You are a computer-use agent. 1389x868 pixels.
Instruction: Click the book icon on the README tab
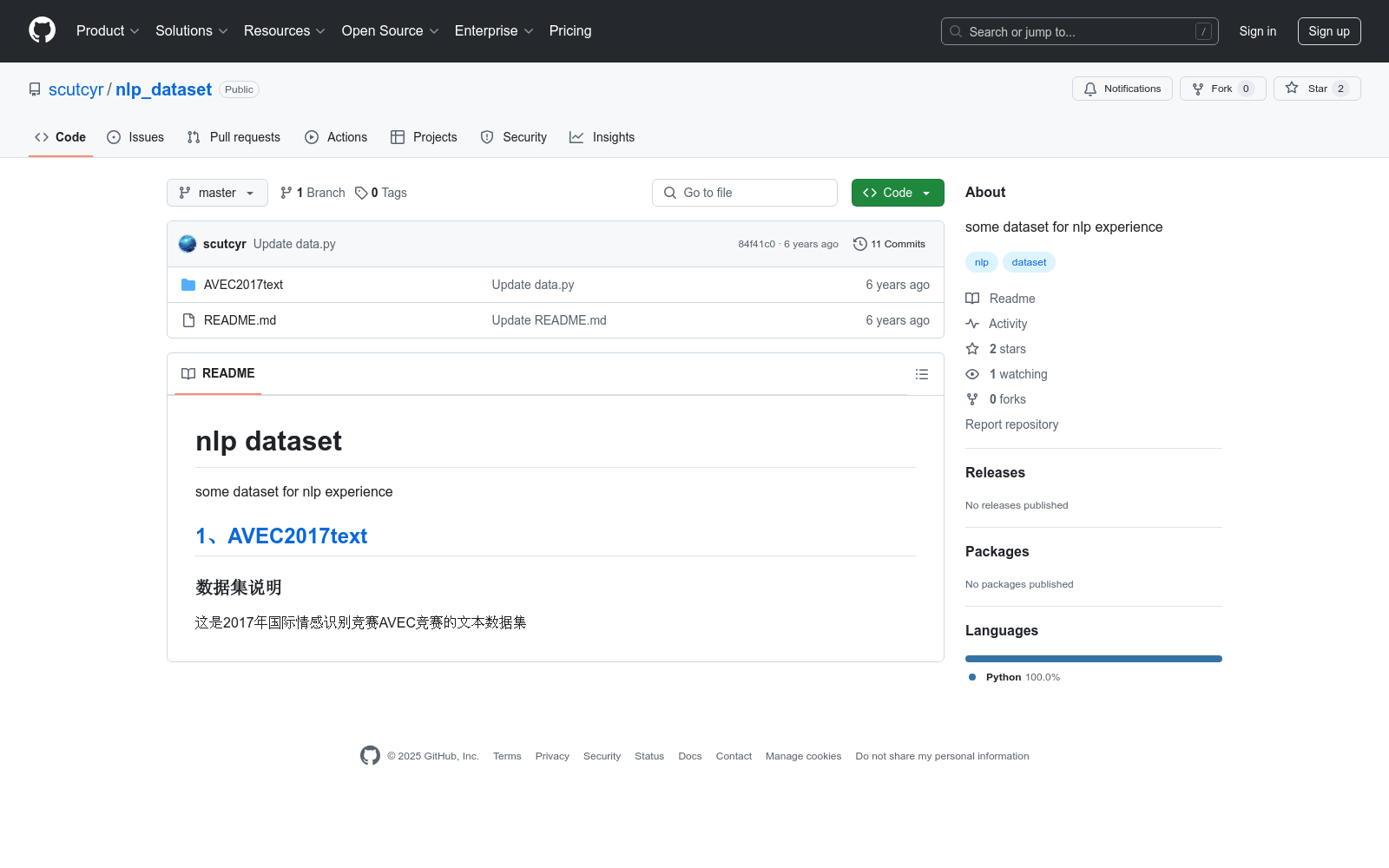(188, 373)
